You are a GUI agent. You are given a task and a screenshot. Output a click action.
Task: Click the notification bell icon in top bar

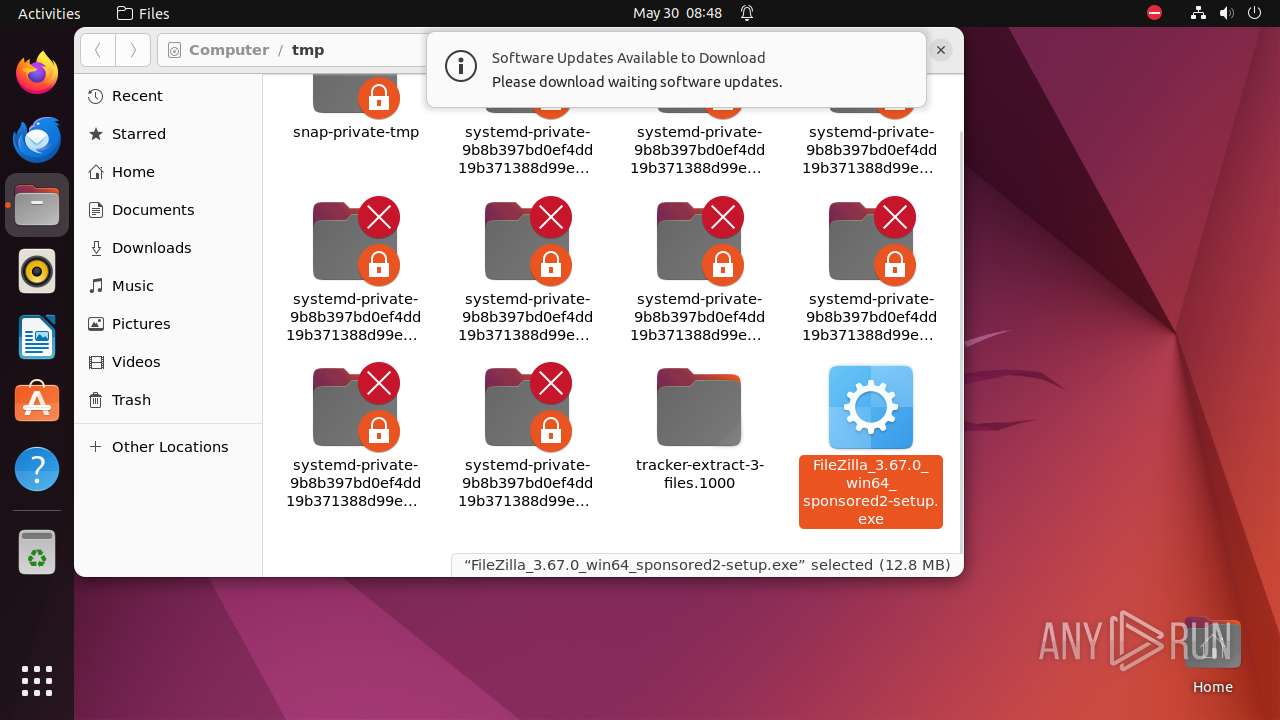[747, 13]
